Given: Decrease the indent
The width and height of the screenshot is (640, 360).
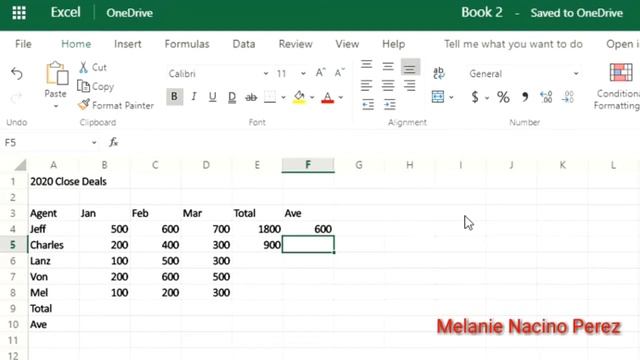Looking at the screenshot, I should pyautogui.click(x=368, y=105).
